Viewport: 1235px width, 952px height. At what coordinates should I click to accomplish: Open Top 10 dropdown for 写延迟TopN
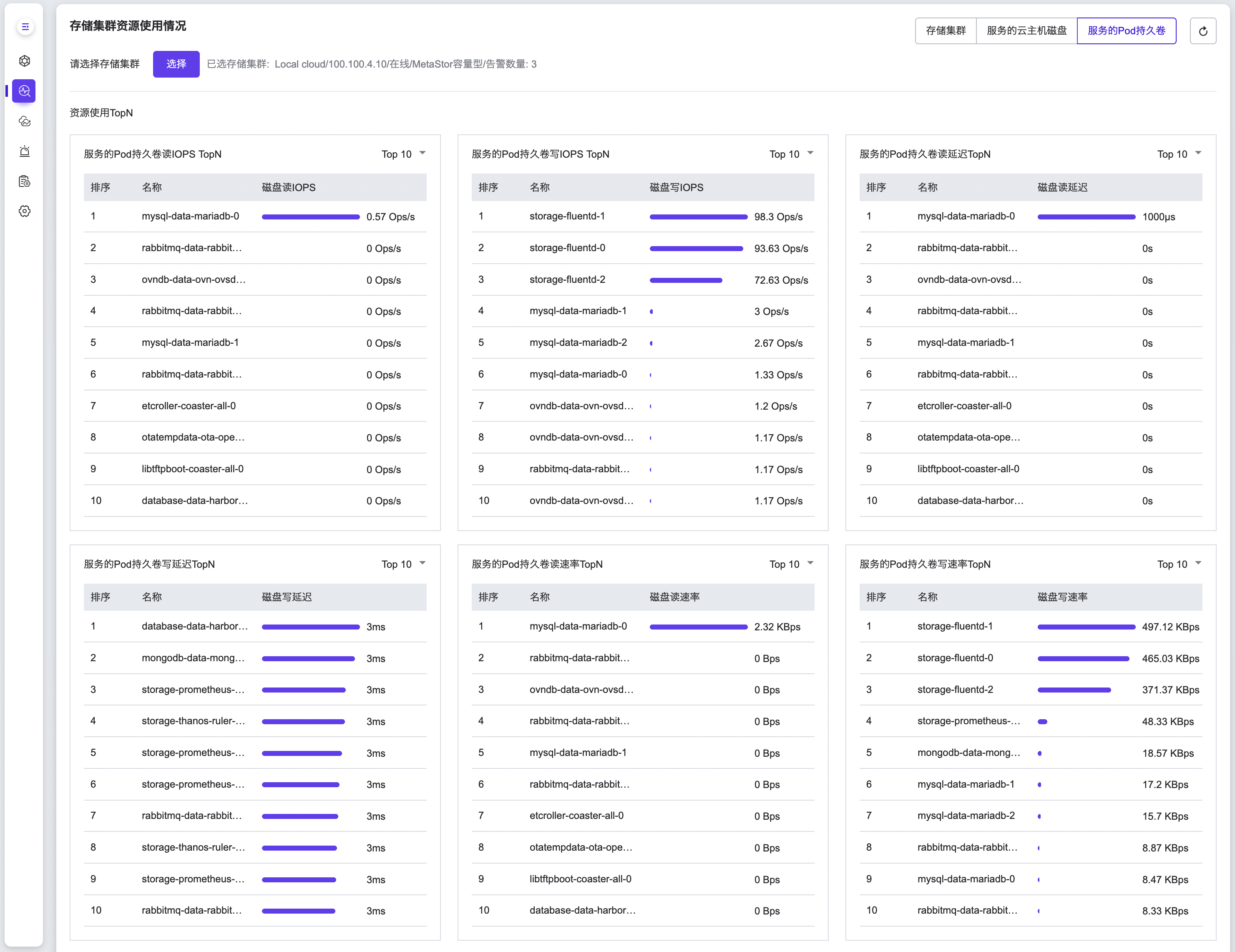404,564
